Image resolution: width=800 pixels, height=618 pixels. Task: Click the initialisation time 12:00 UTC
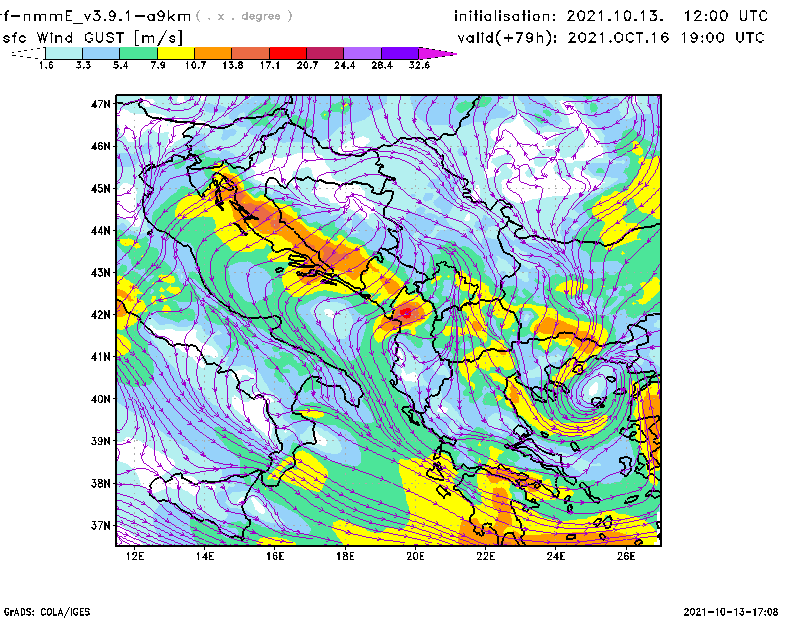click(726, 16)
